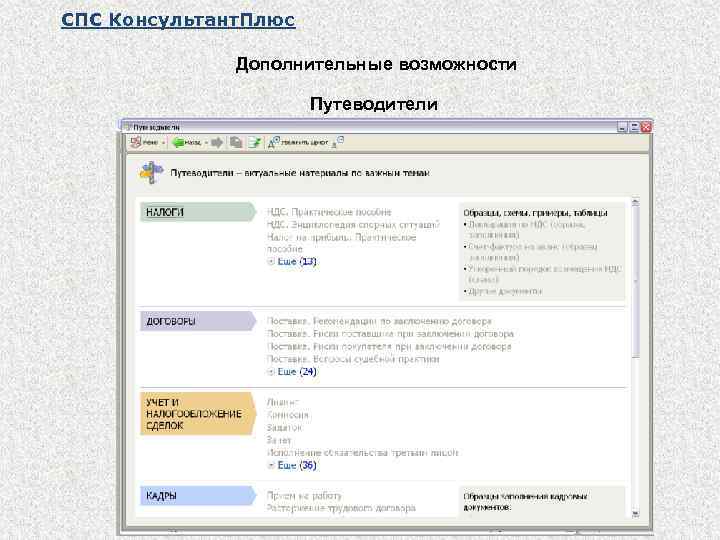Screen dimensions: 720x540
Task: Select the ДОГОВОРЫ category
Action: (x=197, y=321)
